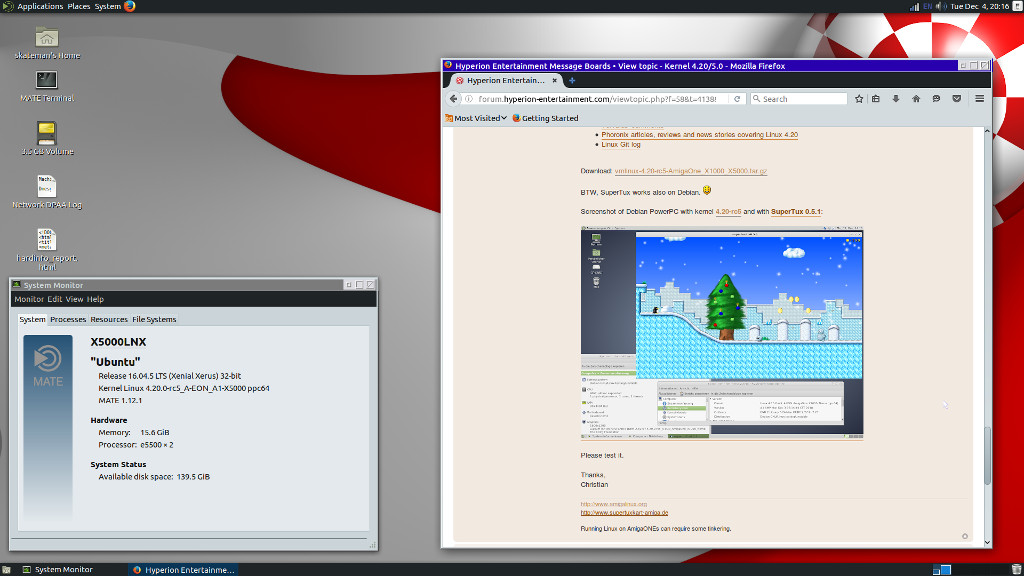1024x576 pixels.
Task: Click the show desktop icon in bottom panel
Action: [x=6, y=569]
